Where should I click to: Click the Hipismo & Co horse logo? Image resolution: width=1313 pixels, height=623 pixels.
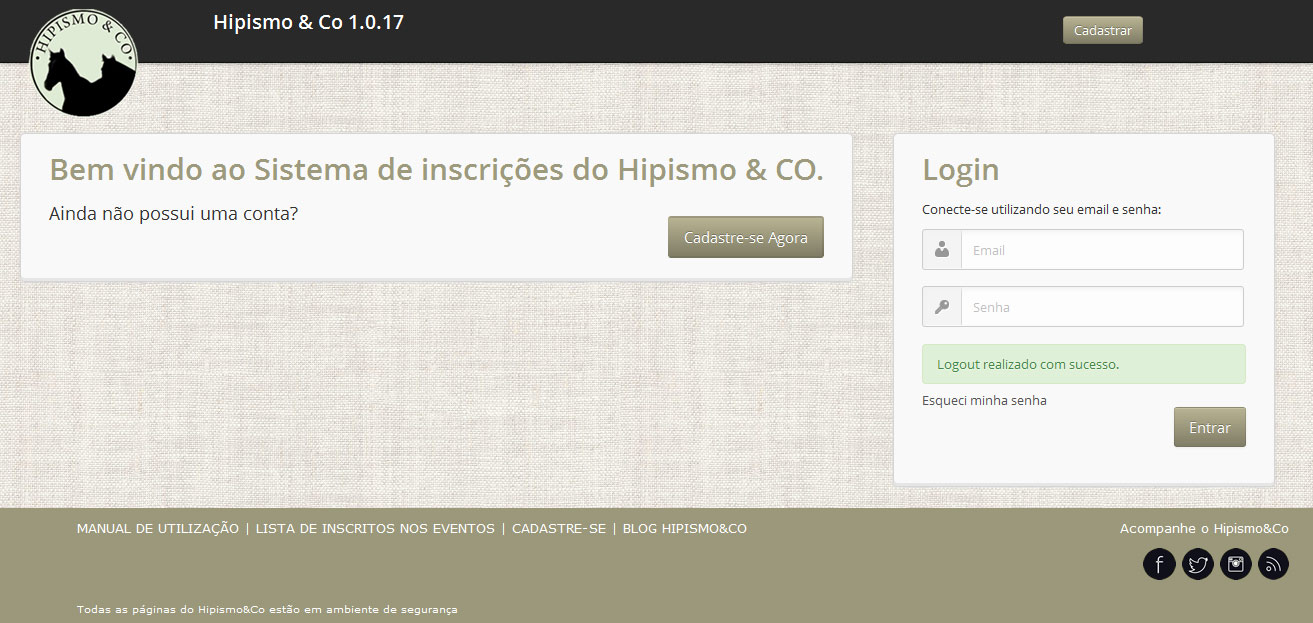point(84,62)
